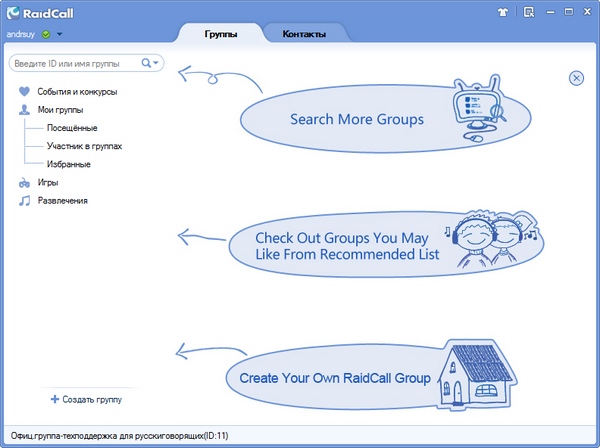The image size is (600, 448).
Task: Open the system menu icon beside skin button
Action: click(x=528, y=14)
